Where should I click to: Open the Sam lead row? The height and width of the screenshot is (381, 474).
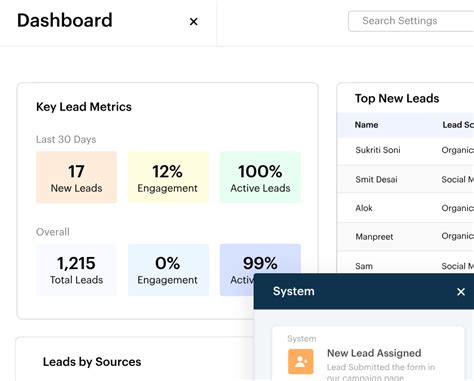[x=406, y=263]
